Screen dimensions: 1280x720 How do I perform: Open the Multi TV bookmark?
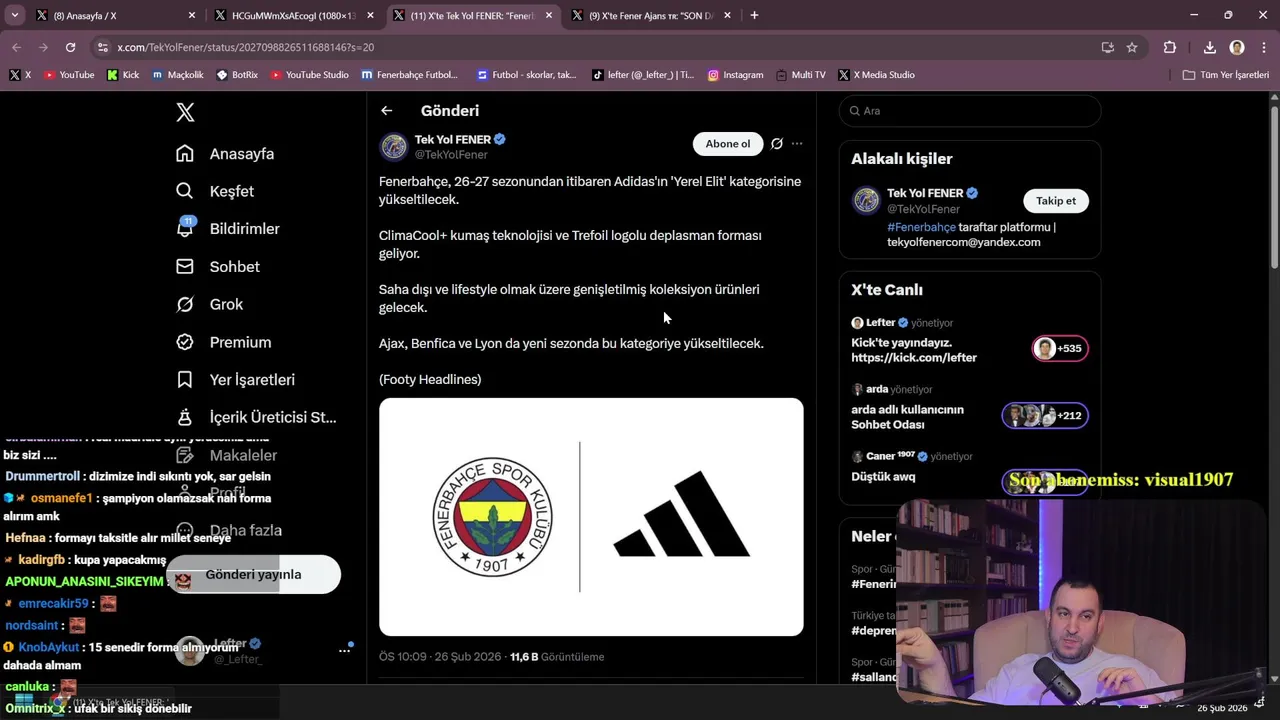800,75
